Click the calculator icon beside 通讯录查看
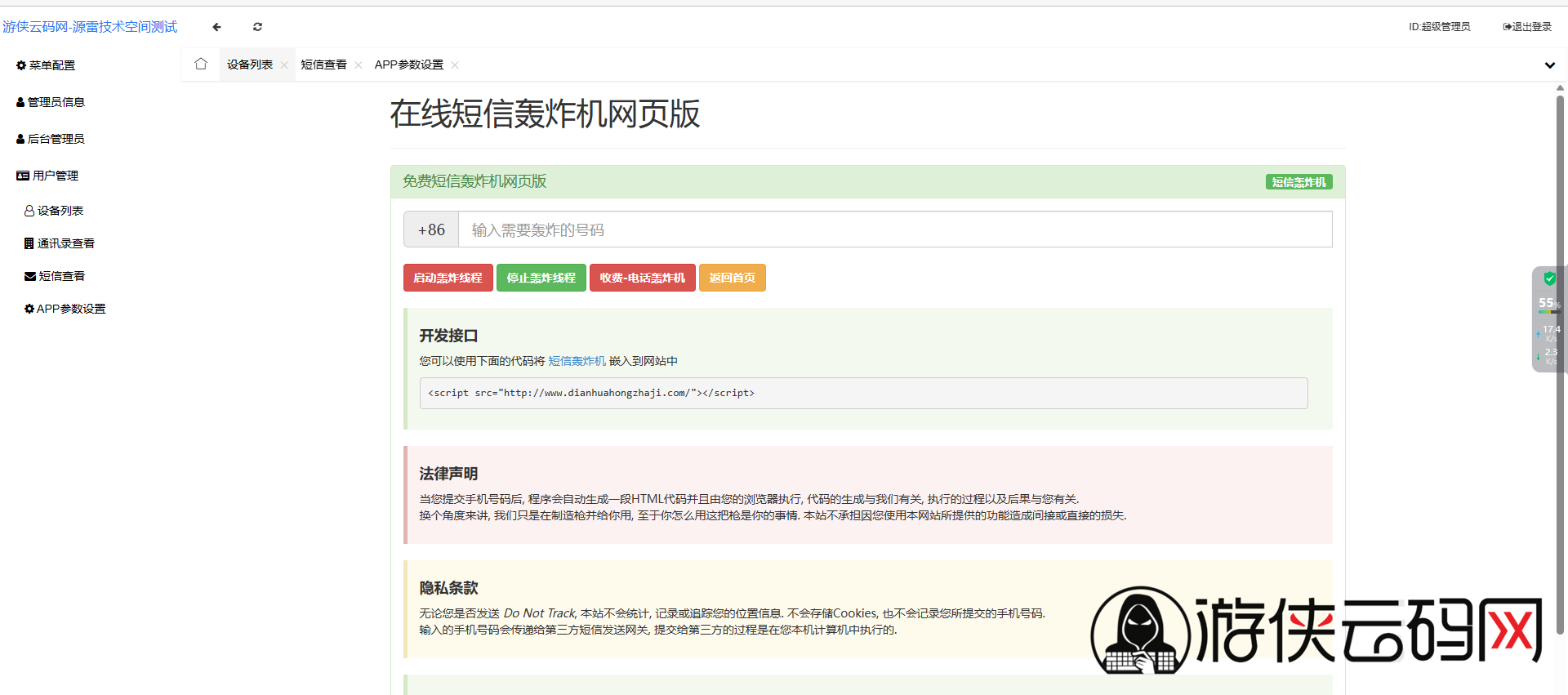 pos(29,243)
